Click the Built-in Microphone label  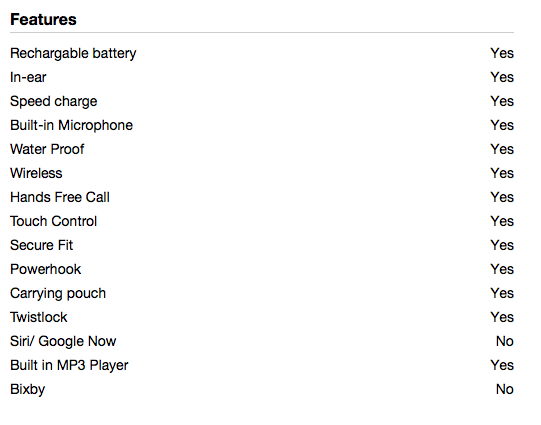click(x=71, y=126)
